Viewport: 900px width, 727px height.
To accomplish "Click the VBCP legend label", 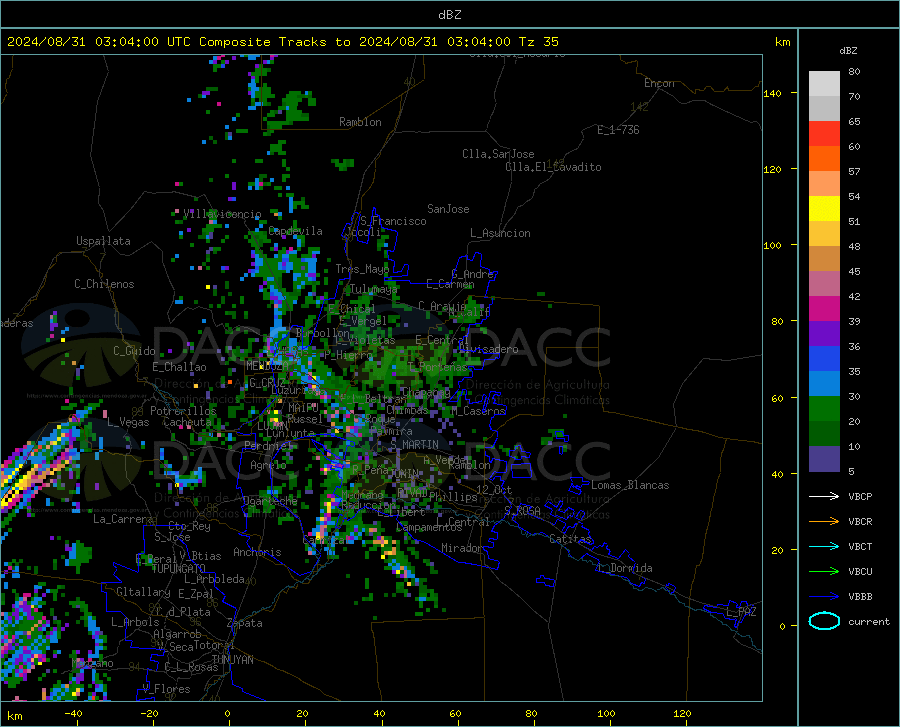I will pos(860,496).
